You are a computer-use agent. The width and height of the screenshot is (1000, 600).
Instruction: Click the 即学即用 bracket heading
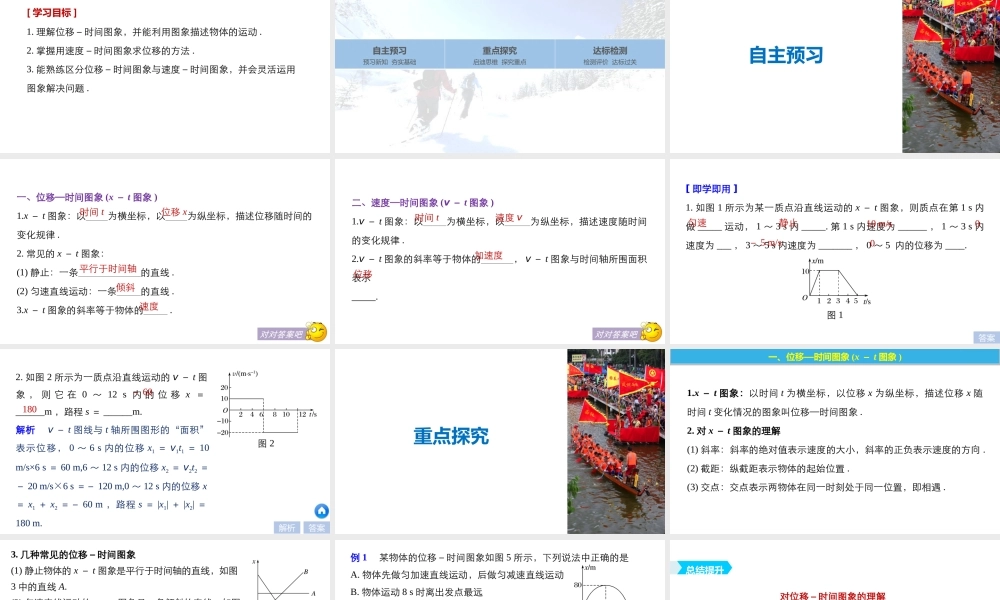[711, 188]
